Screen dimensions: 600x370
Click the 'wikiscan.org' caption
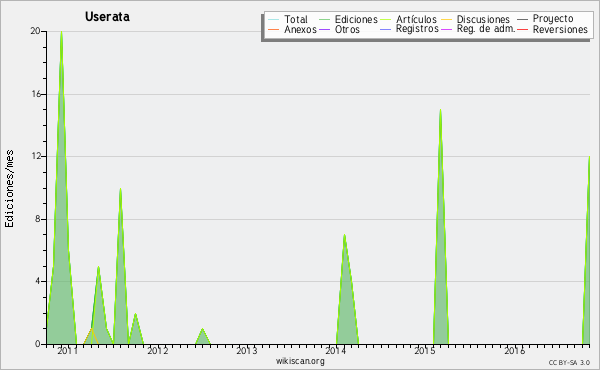coord(300,361)
